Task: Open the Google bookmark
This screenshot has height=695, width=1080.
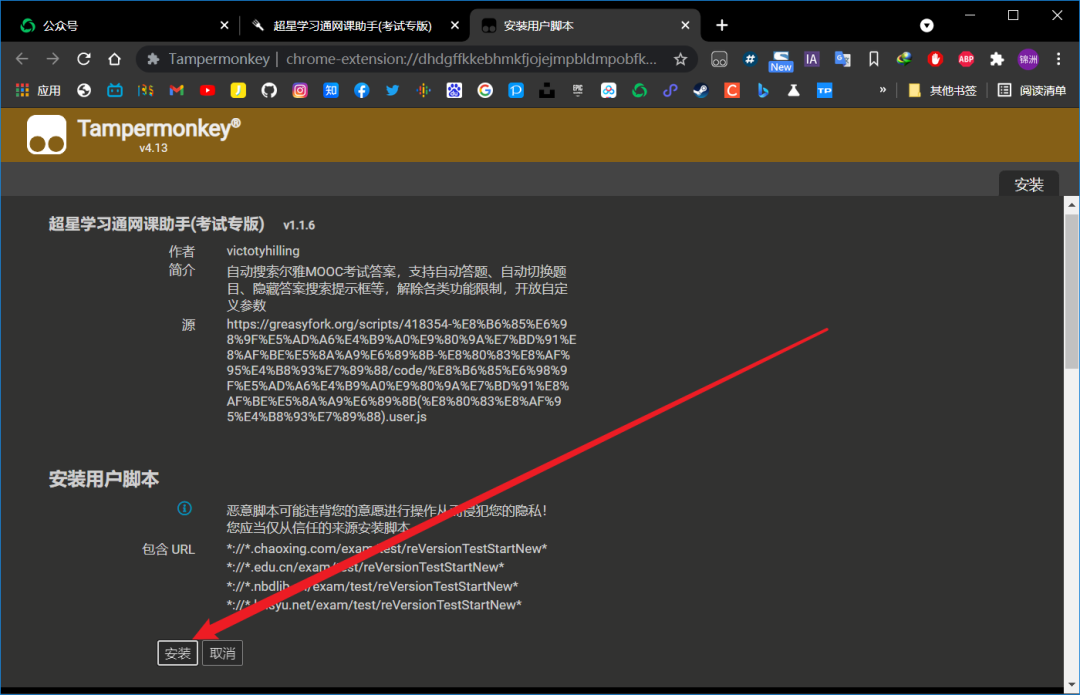Action: (x=485, y=90)
